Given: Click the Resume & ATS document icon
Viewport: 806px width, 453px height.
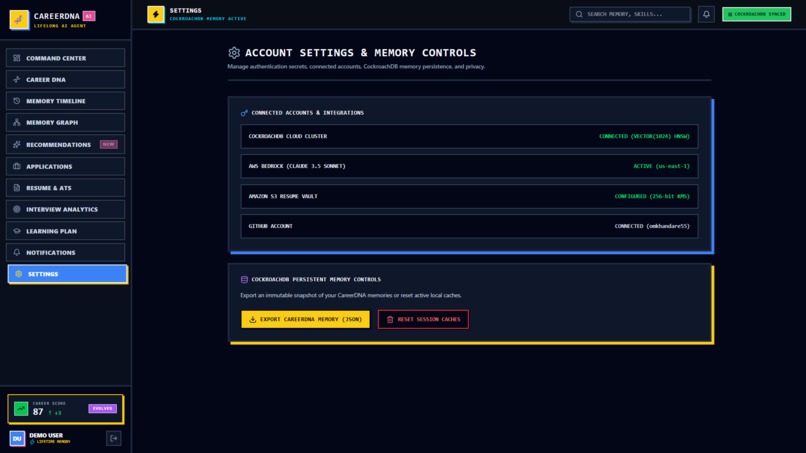Looking at the screenshot, I should (17, 188).
